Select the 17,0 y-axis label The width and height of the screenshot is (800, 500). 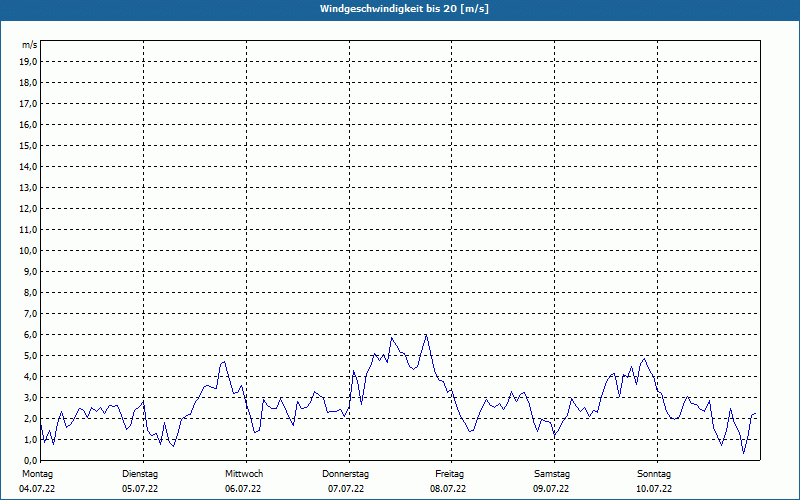[29, 104]
